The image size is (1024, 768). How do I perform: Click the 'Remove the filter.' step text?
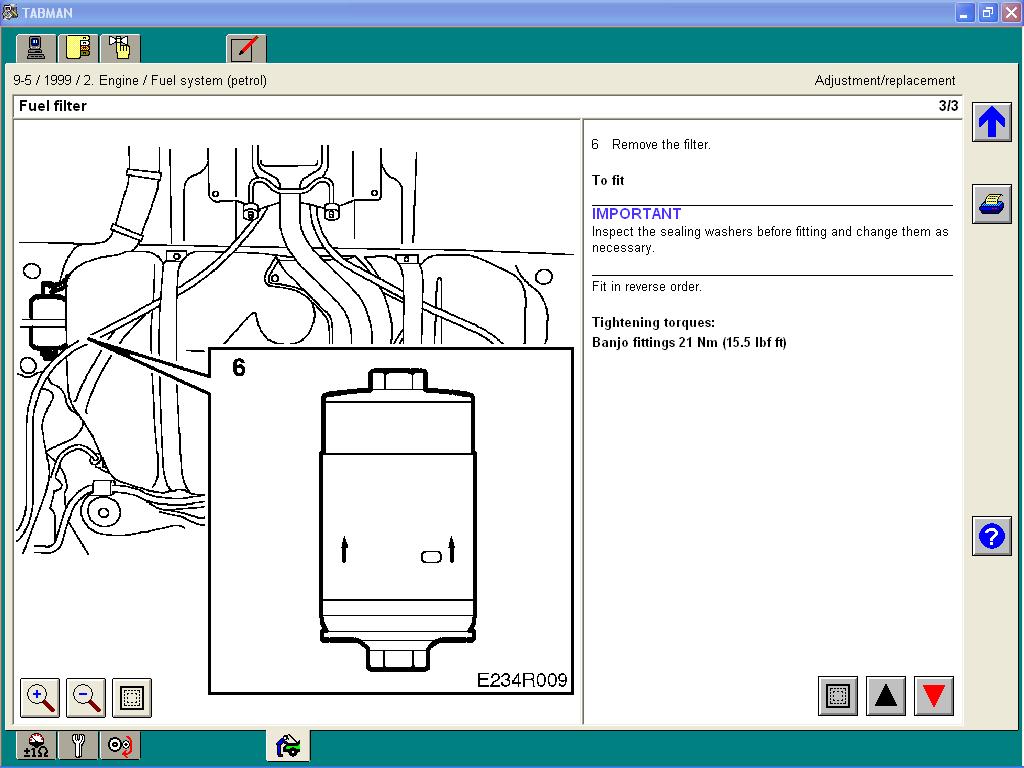[661, 144]
